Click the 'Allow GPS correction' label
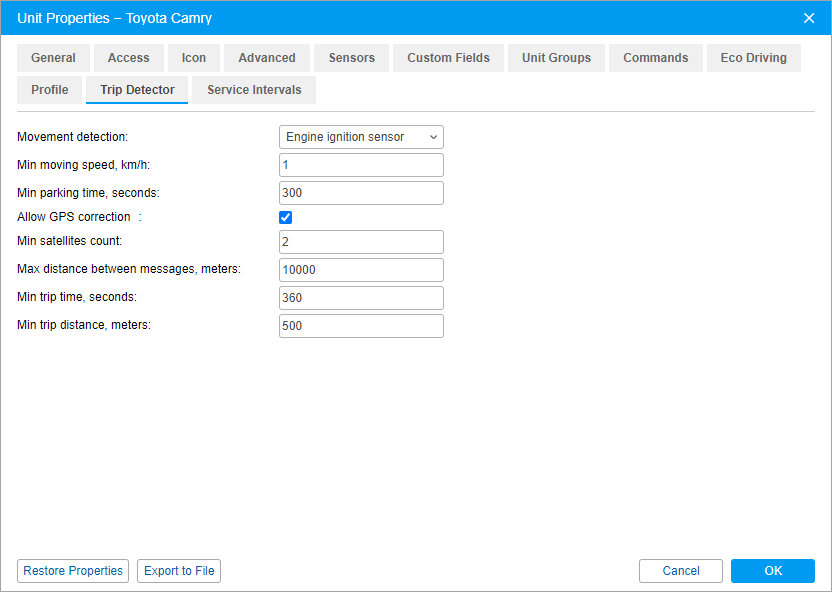Viewport: 832px width, 592px height. coord(74,217)
